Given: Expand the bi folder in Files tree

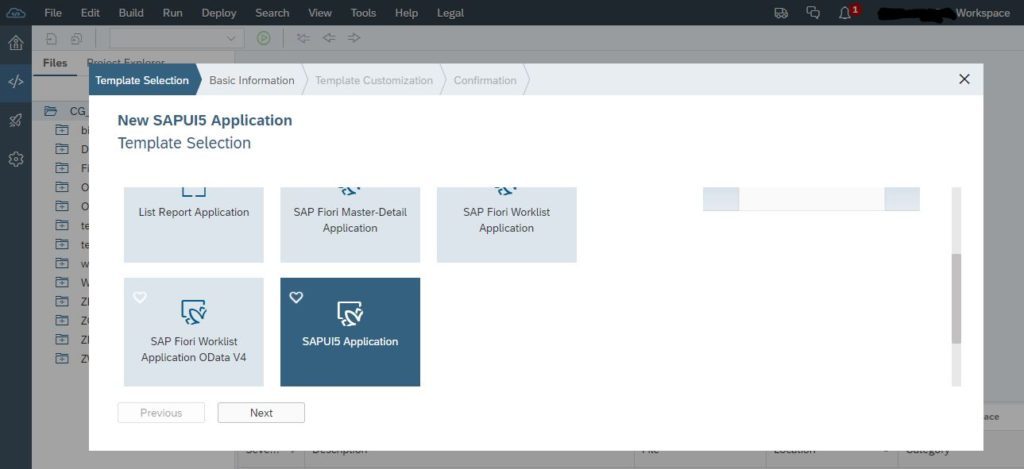Looking at the screenshot, I should point(62,130).
